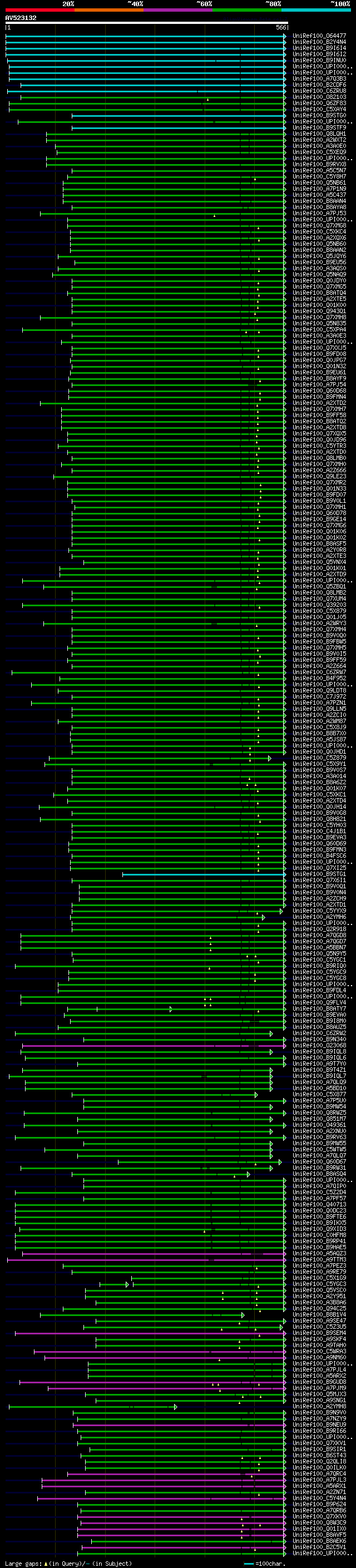
Task: Click the orange ~40% identity legend bar
Action: coord(109,10)
